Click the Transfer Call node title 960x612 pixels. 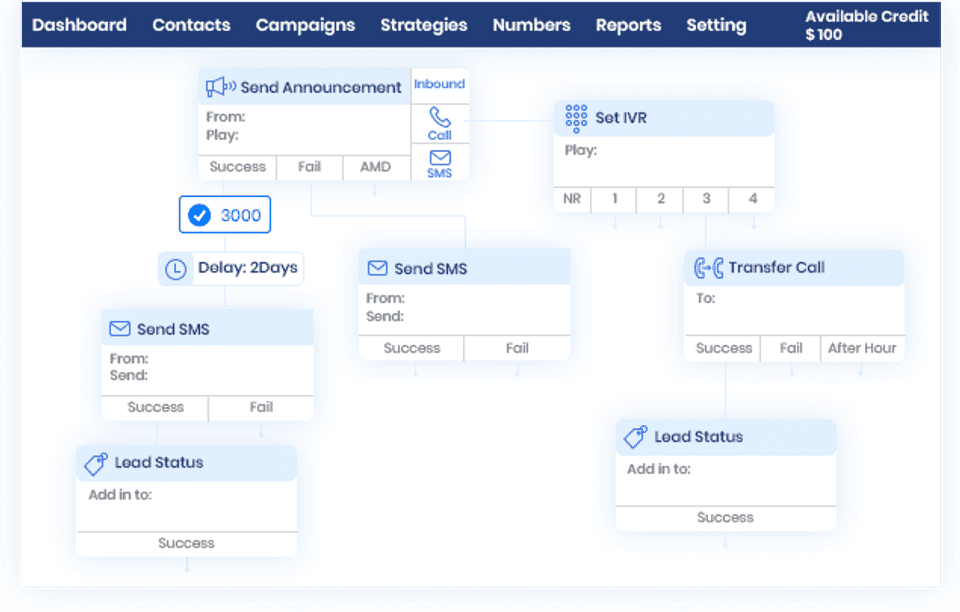[x=776, y=267]
